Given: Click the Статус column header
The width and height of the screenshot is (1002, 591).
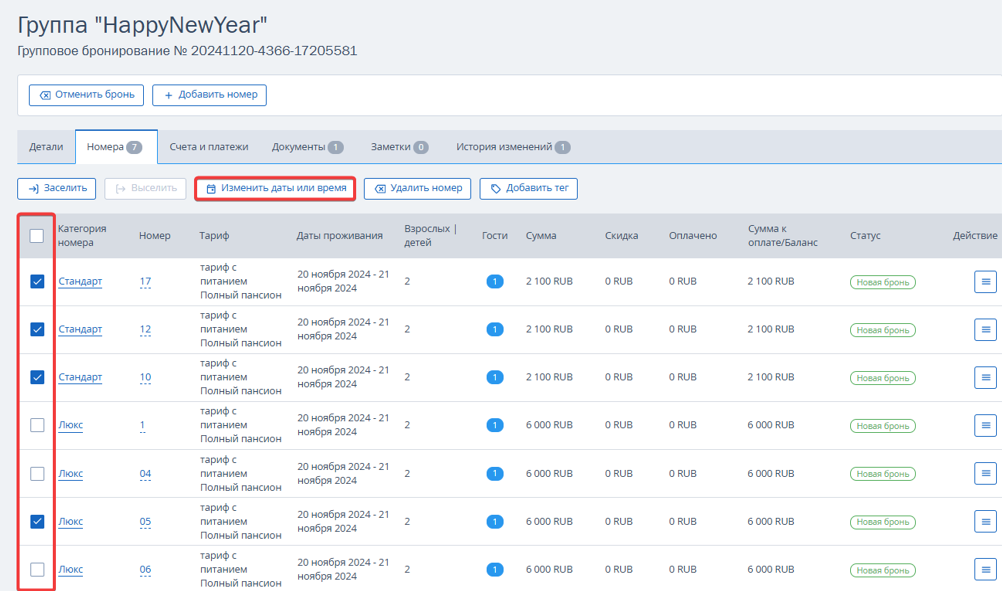Looking at the screenshot, I should (x=865, y=236).
